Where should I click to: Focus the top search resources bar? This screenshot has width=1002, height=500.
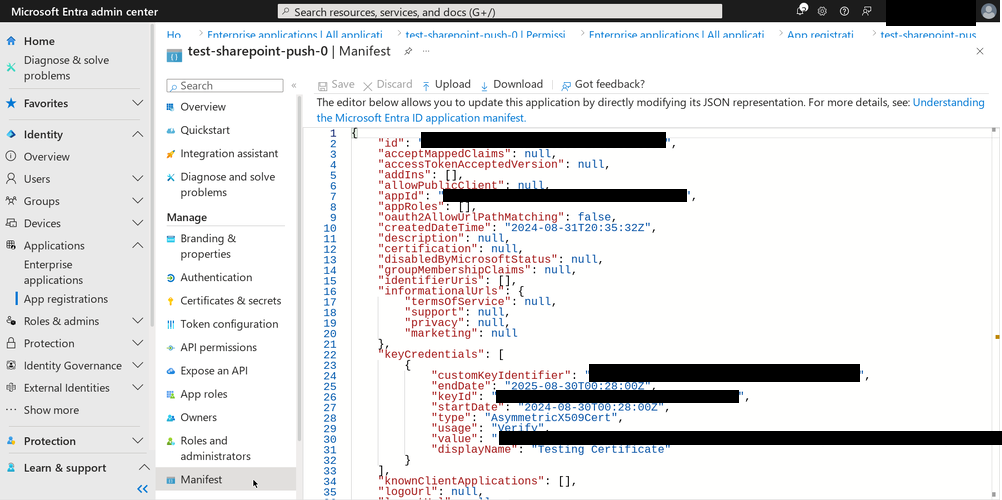coord(500,12)
